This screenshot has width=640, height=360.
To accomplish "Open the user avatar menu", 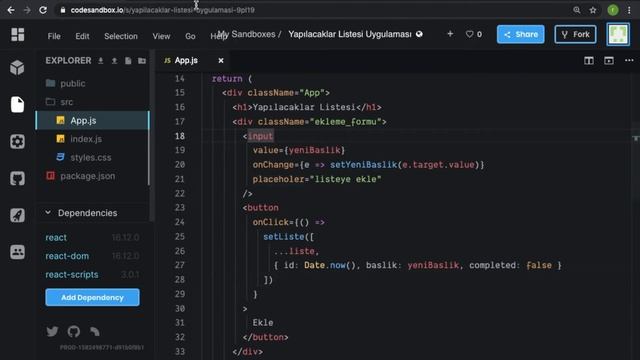I will (x=618, y=34).
